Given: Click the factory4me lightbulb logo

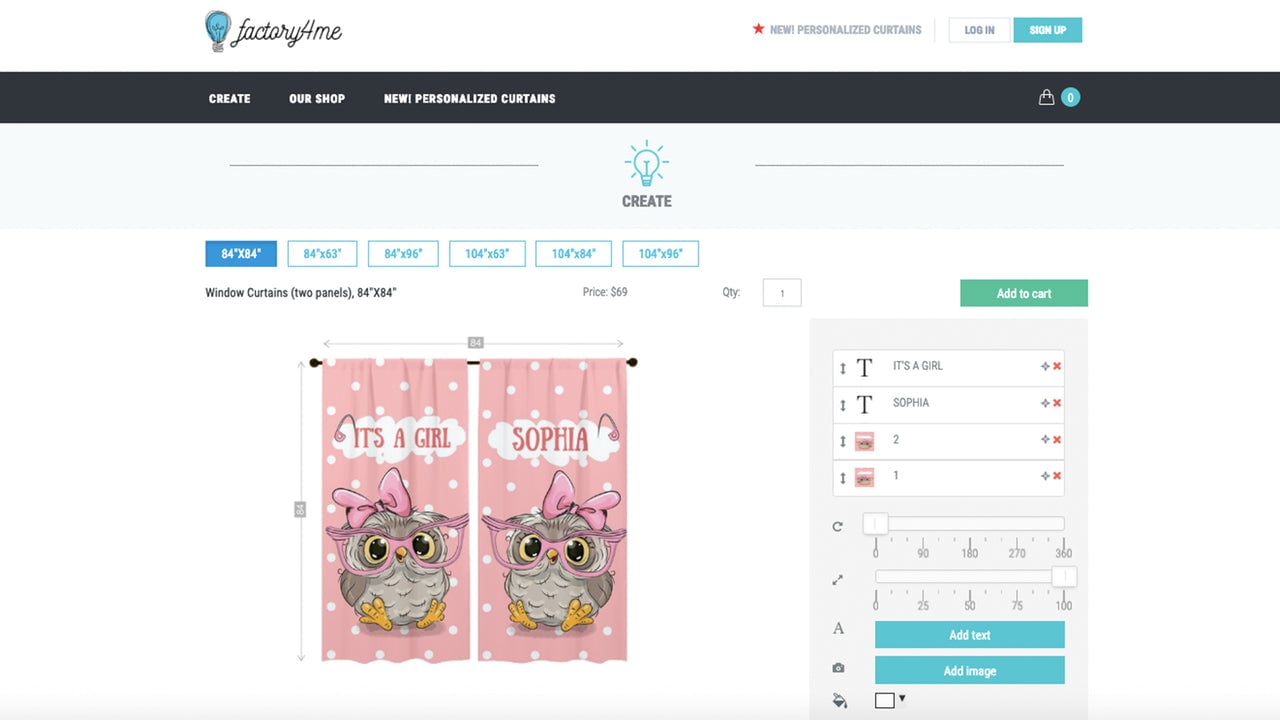Looking at the screenshot, I should (x=218, y=31).
